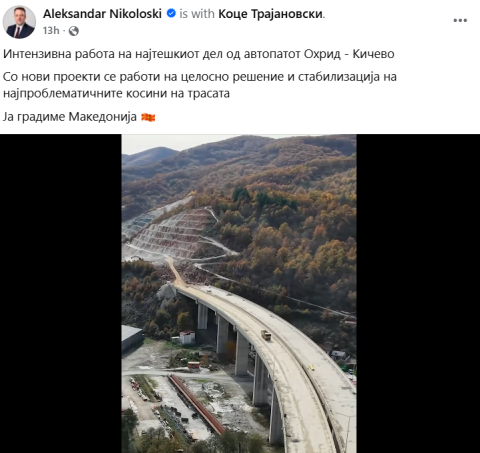Screen dimensions: 480x453
Task: Play the highway viaduct video
Action: coord(239,293)
